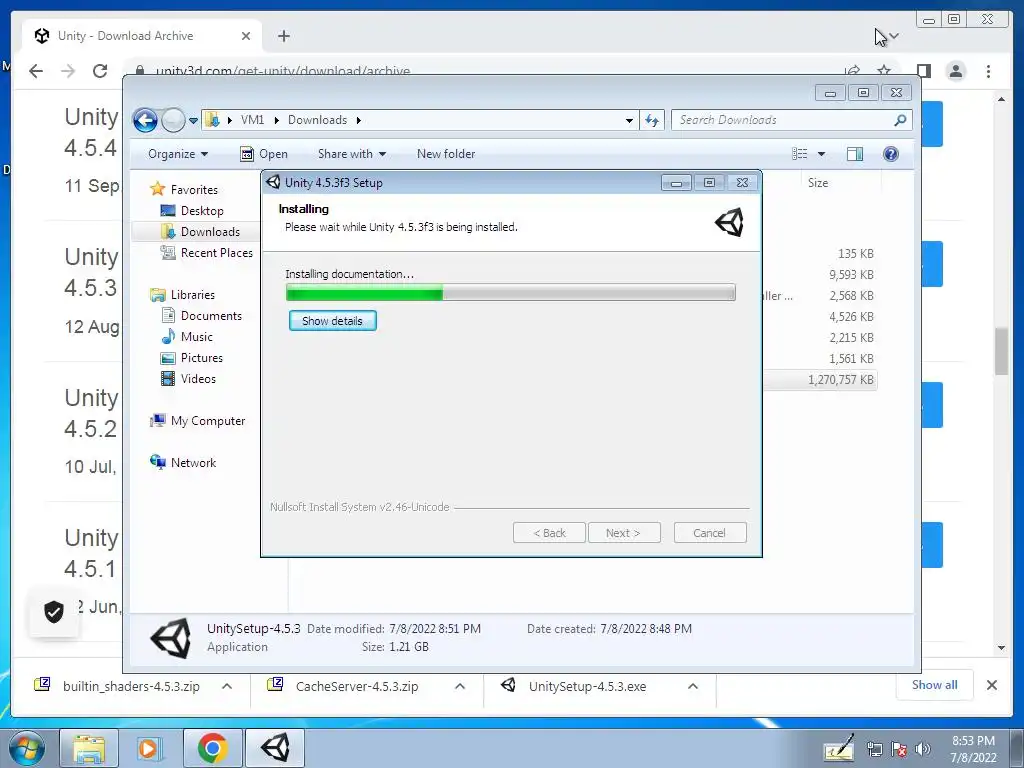Click the shield privacy badge icon
This screenshot has height=768, width=1024.
click(x=54, y=612)
